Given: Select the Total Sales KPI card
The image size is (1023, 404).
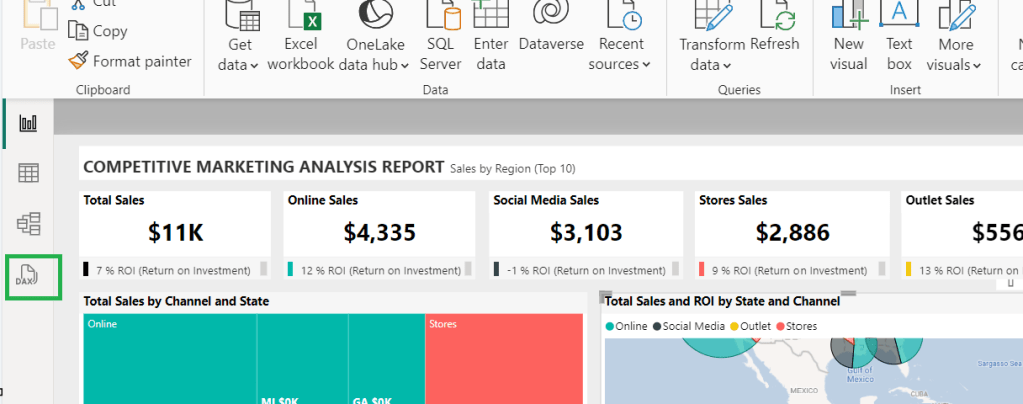Looking at the screenshot, I should pos(175,234).
